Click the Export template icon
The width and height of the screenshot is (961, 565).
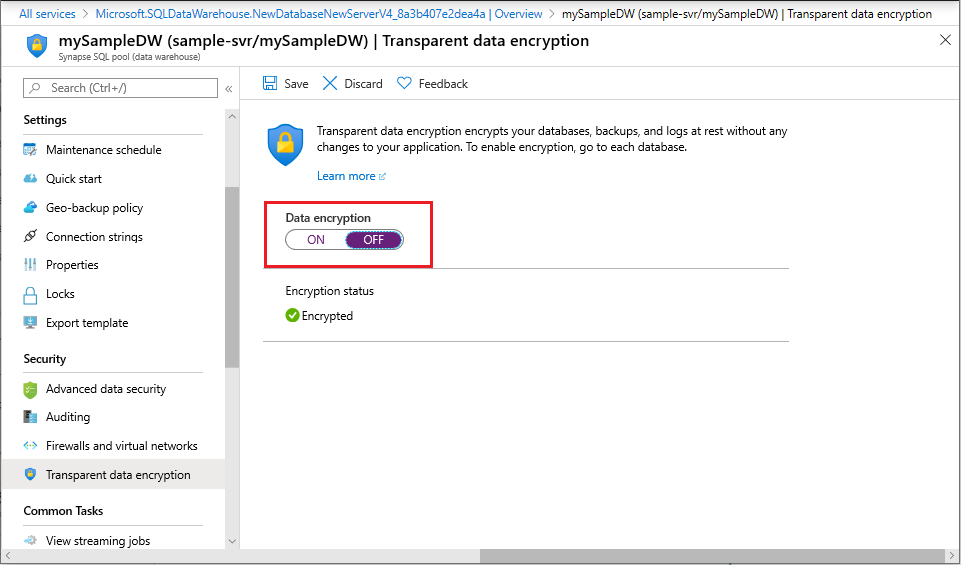coord(30,322)
